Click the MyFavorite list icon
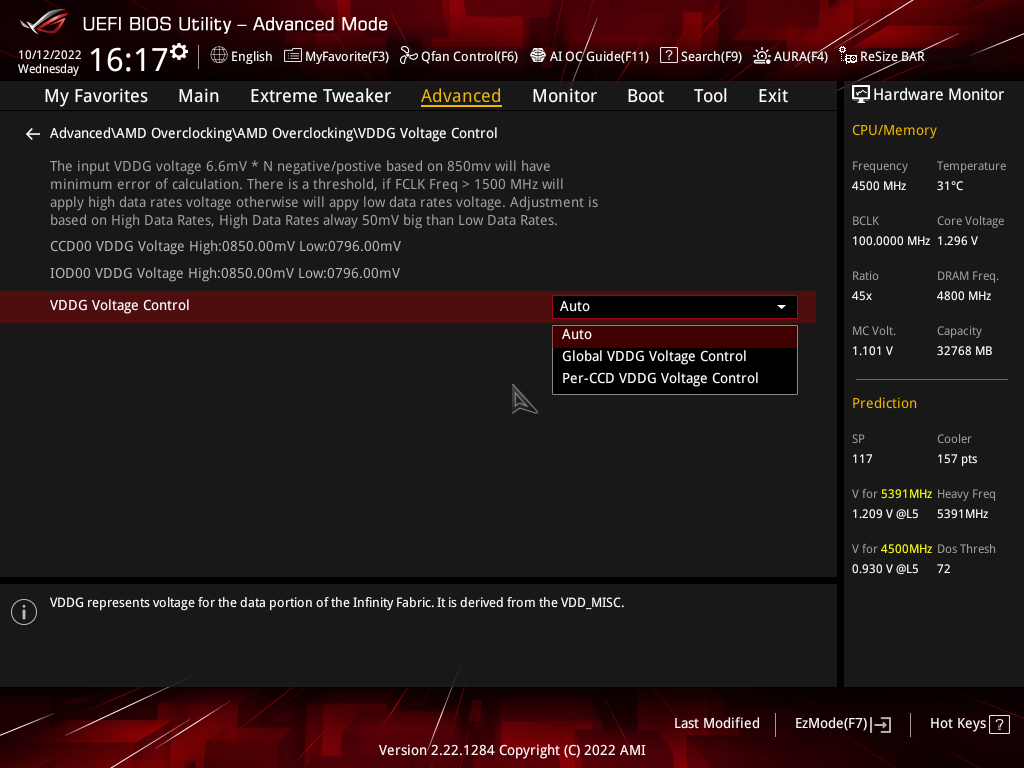The width and height of the screenshot is (1024, 768). point(293,56)
